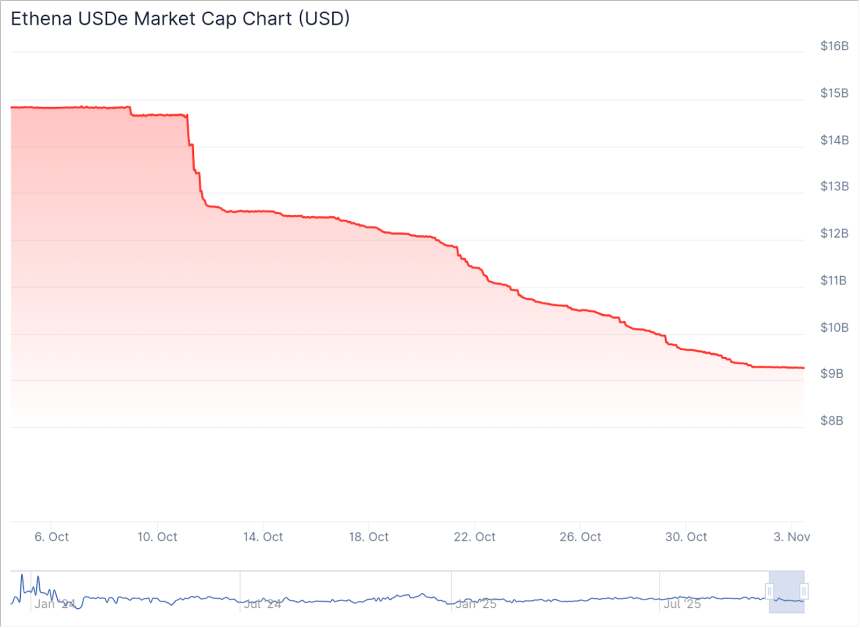Click the 30. Oct date label

[687, 537]
